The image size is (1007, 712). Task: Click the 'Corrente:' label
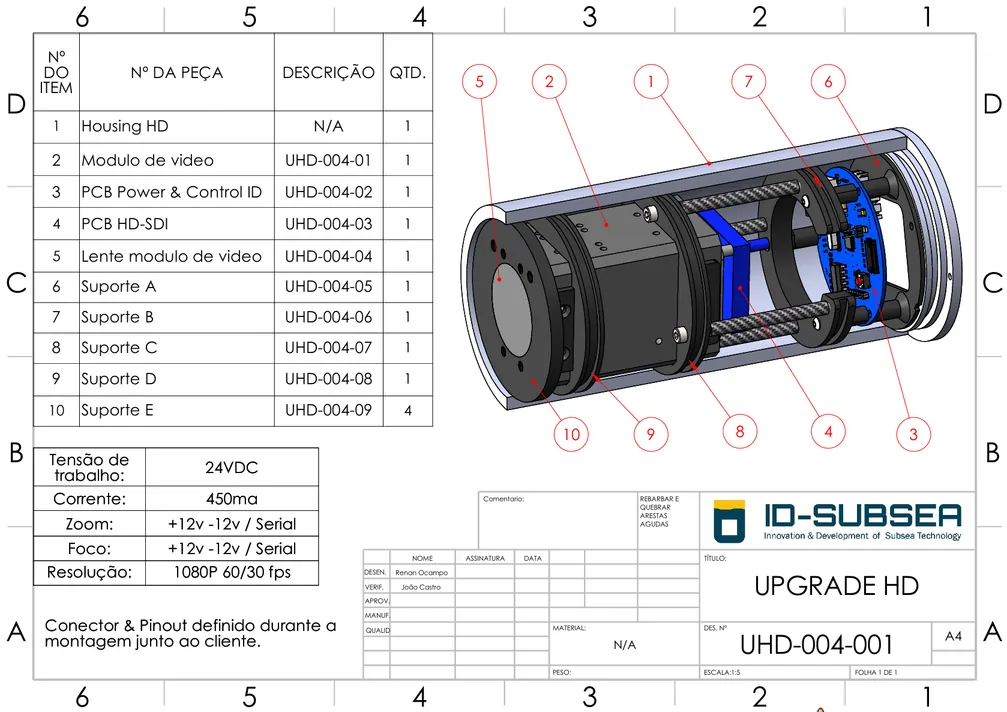[89, 499]
